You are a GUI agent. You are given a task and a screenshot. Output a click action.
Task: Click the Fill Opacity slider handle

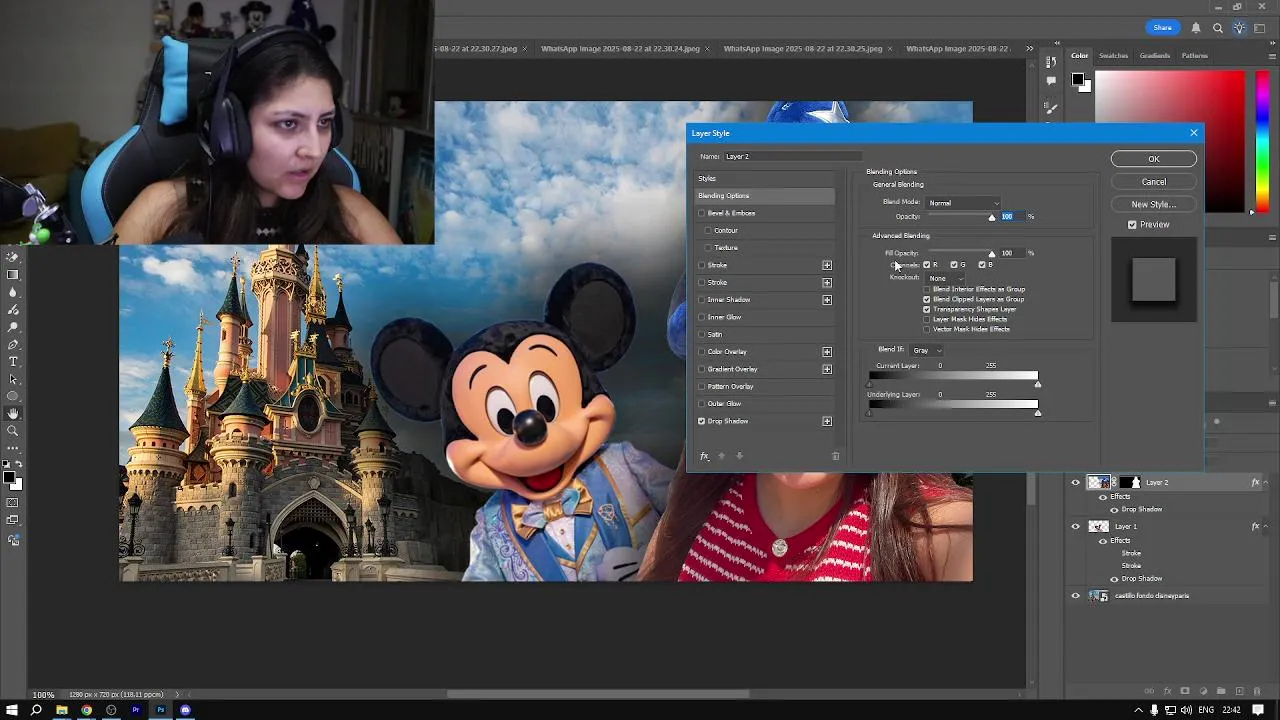[992, 254]
